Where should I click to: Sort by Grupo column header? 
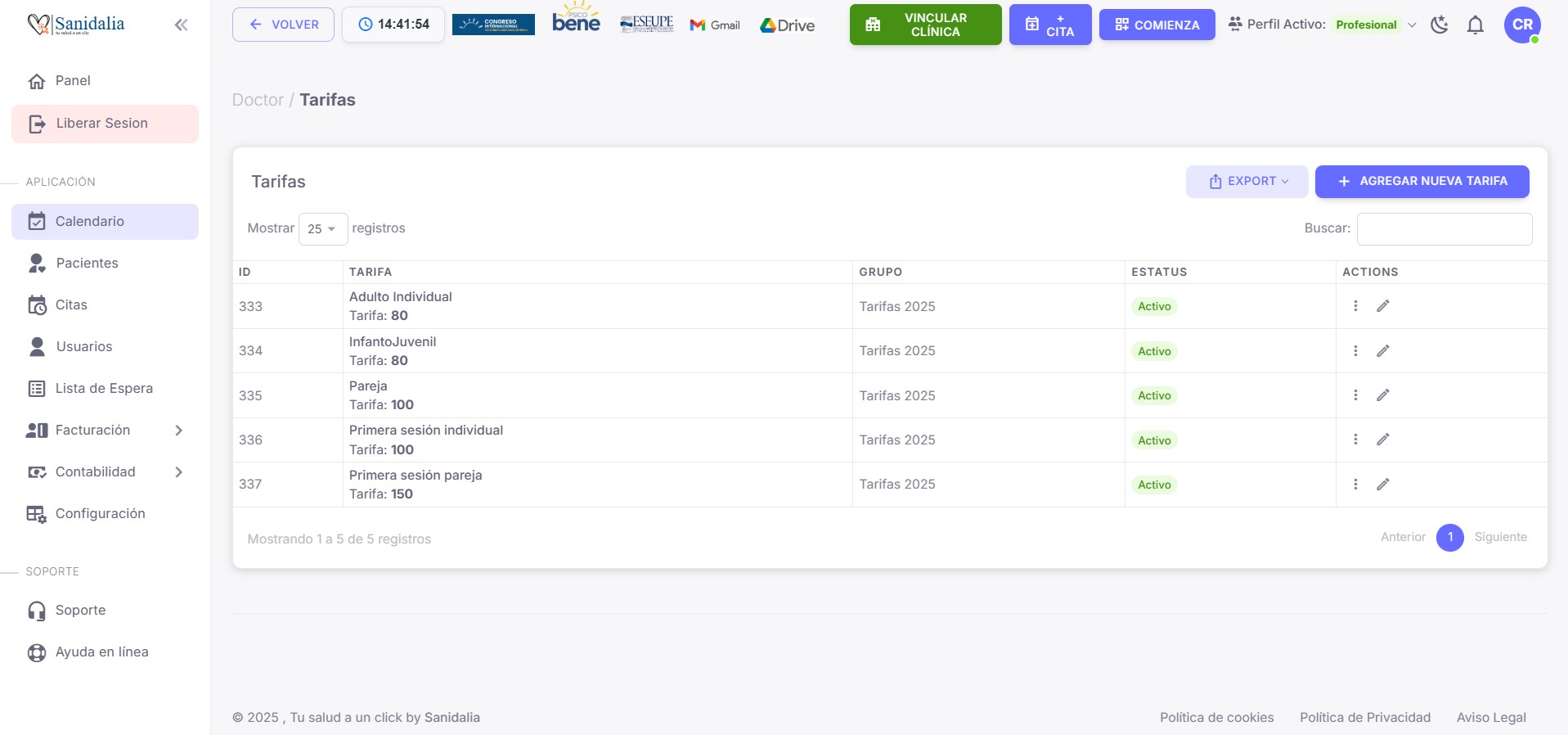pyautogui.click(x=988, y=273)
